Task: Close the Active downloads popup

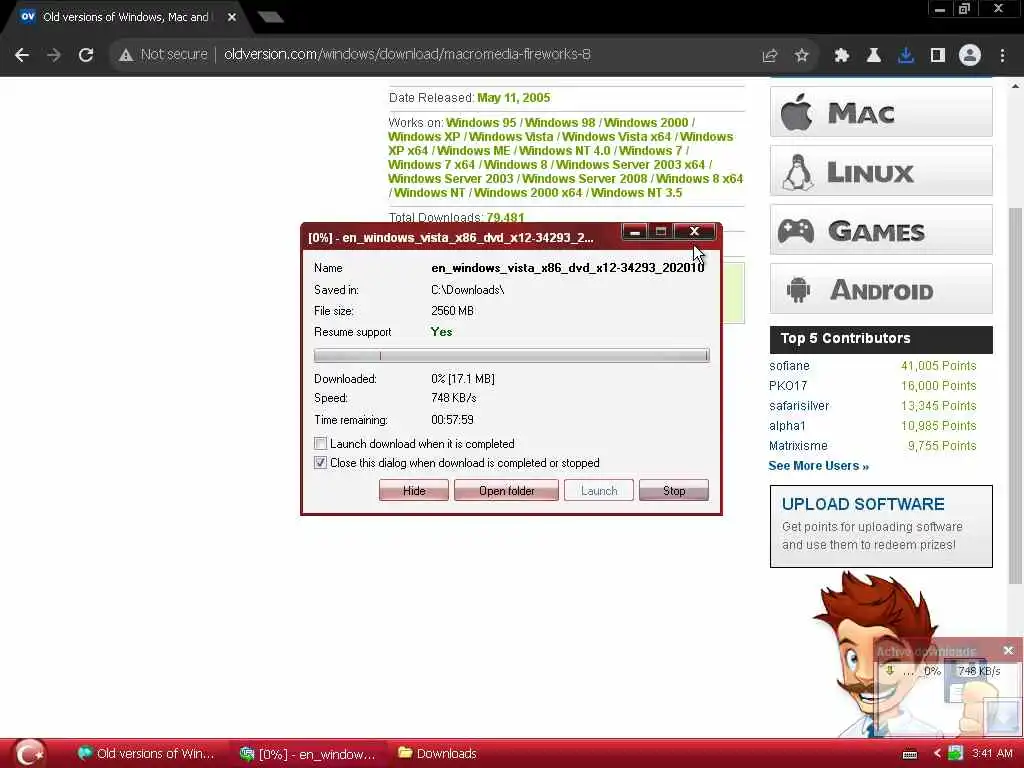Action: pos(1008,650)
